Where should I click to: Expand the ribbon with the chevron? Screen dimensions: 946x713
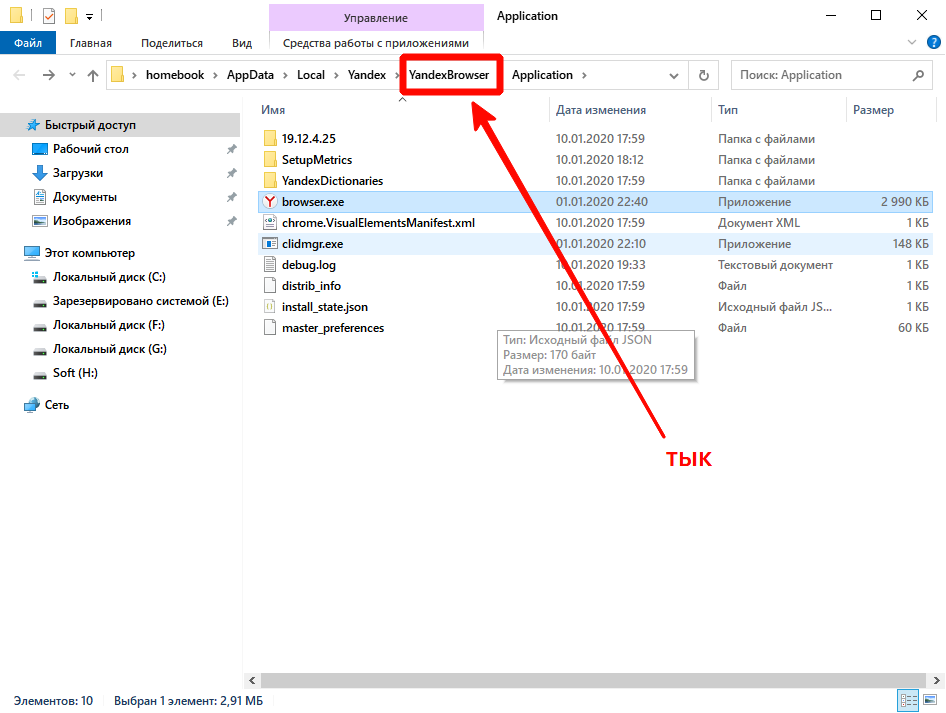coord(912,42)
